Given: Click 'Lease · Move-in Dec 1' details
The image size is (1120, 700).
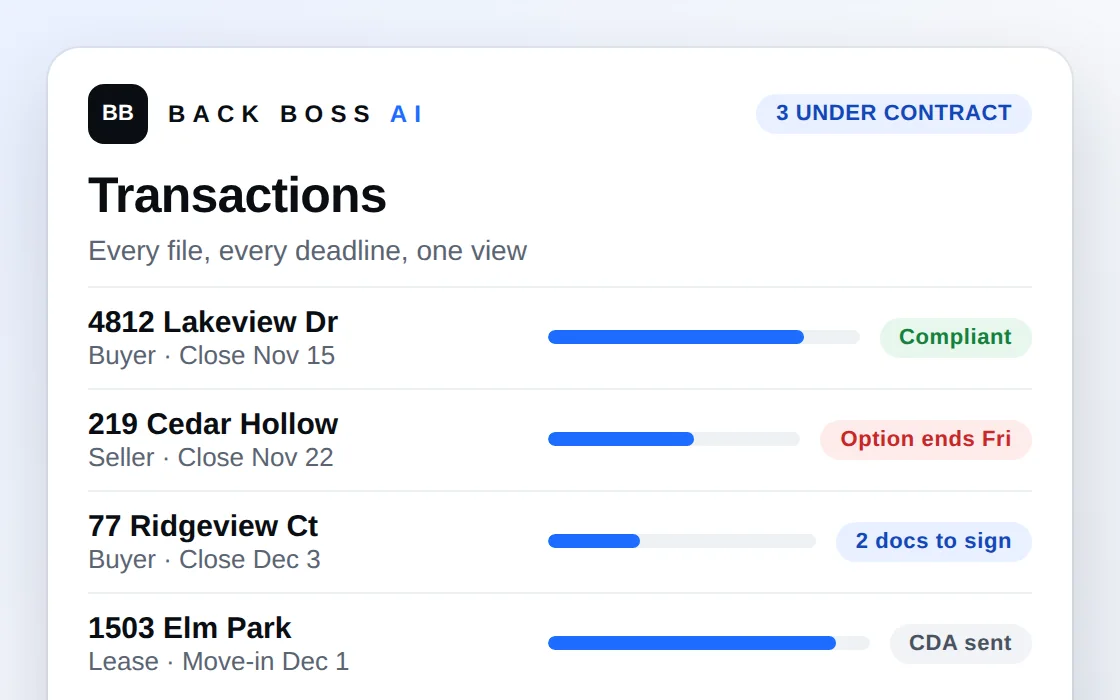Looking at the screenshot, I should pyautogui.click(x=219, y=661).
